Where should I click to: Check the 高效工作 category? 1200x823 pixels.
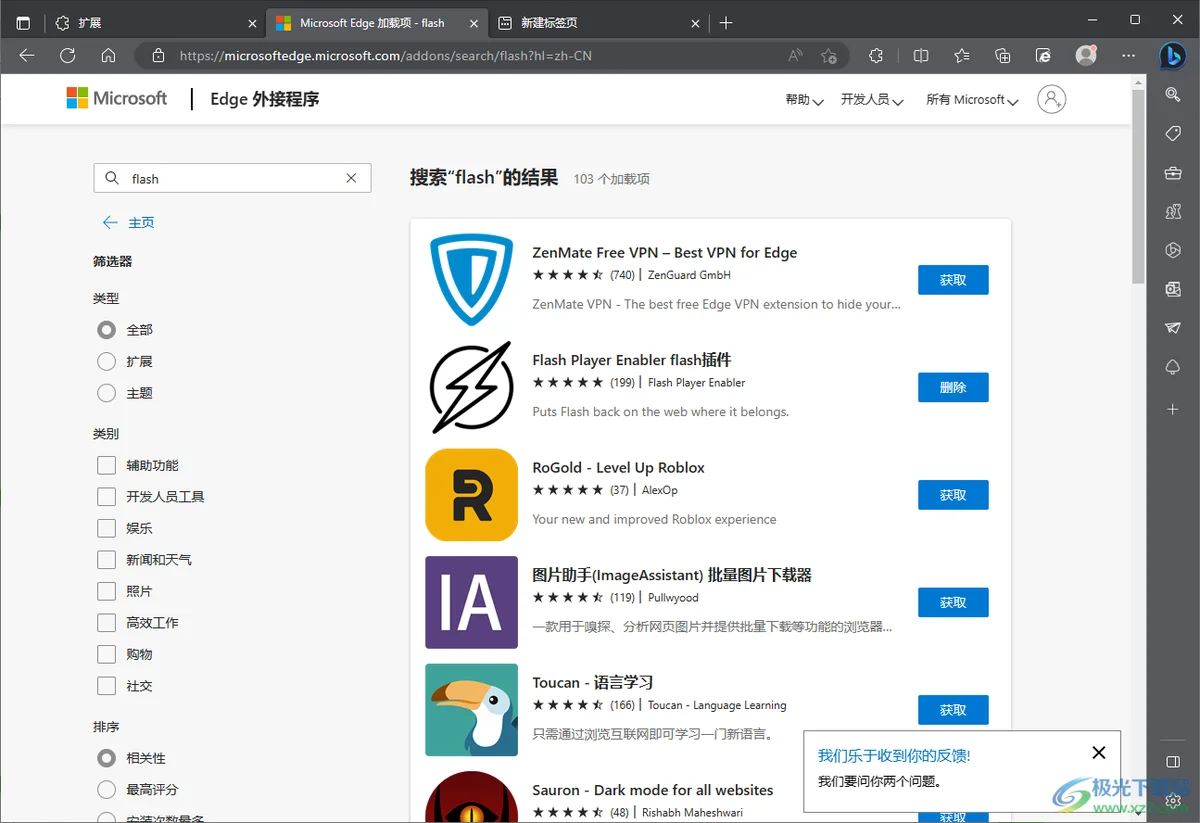pos(107,623)
